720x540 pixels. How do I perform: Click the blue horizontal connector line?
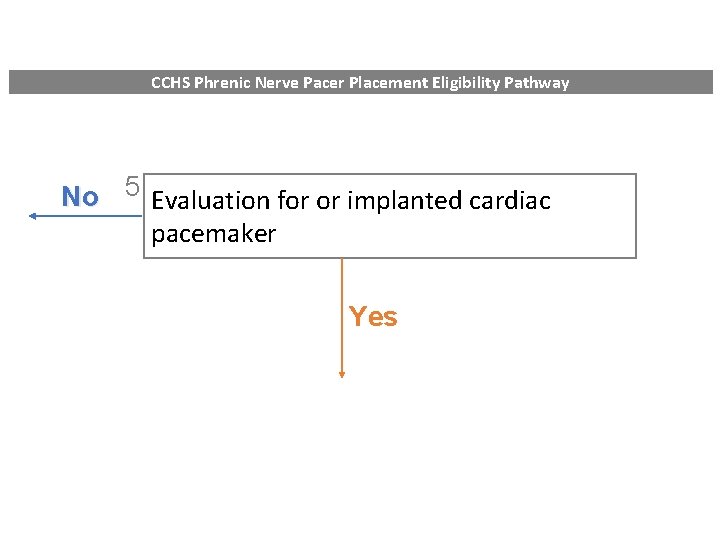click(x=90, y=215)
